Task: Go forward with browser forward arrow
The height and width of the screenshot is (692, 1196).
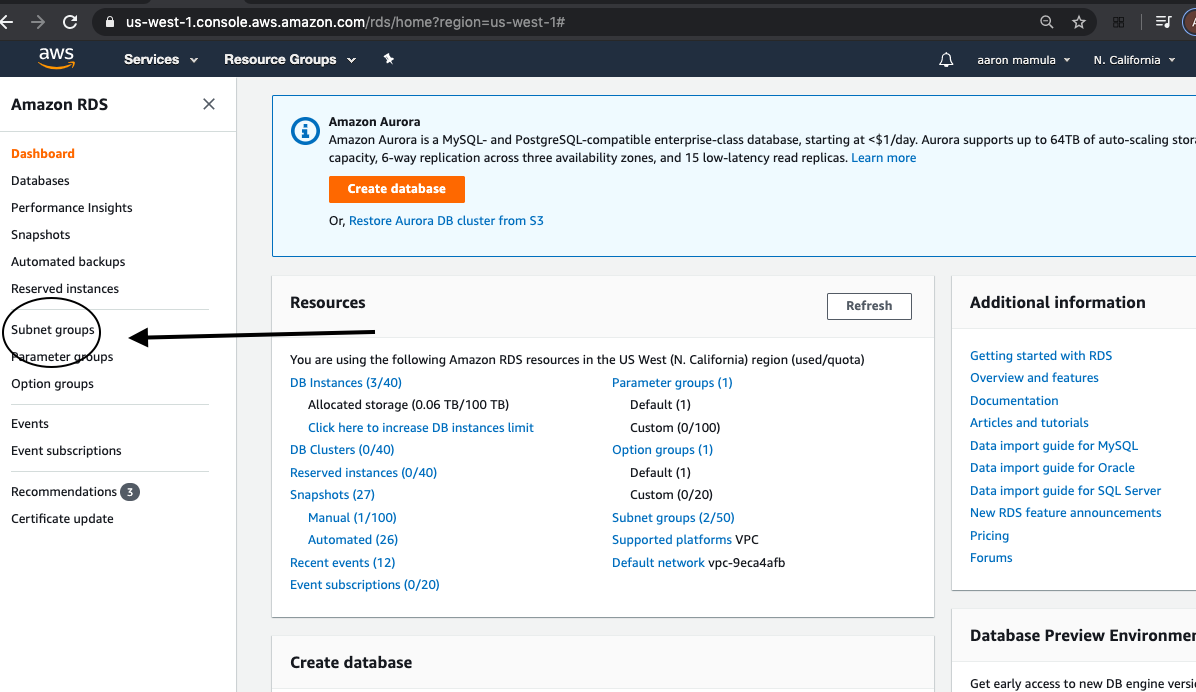Action: pos(37,22)
